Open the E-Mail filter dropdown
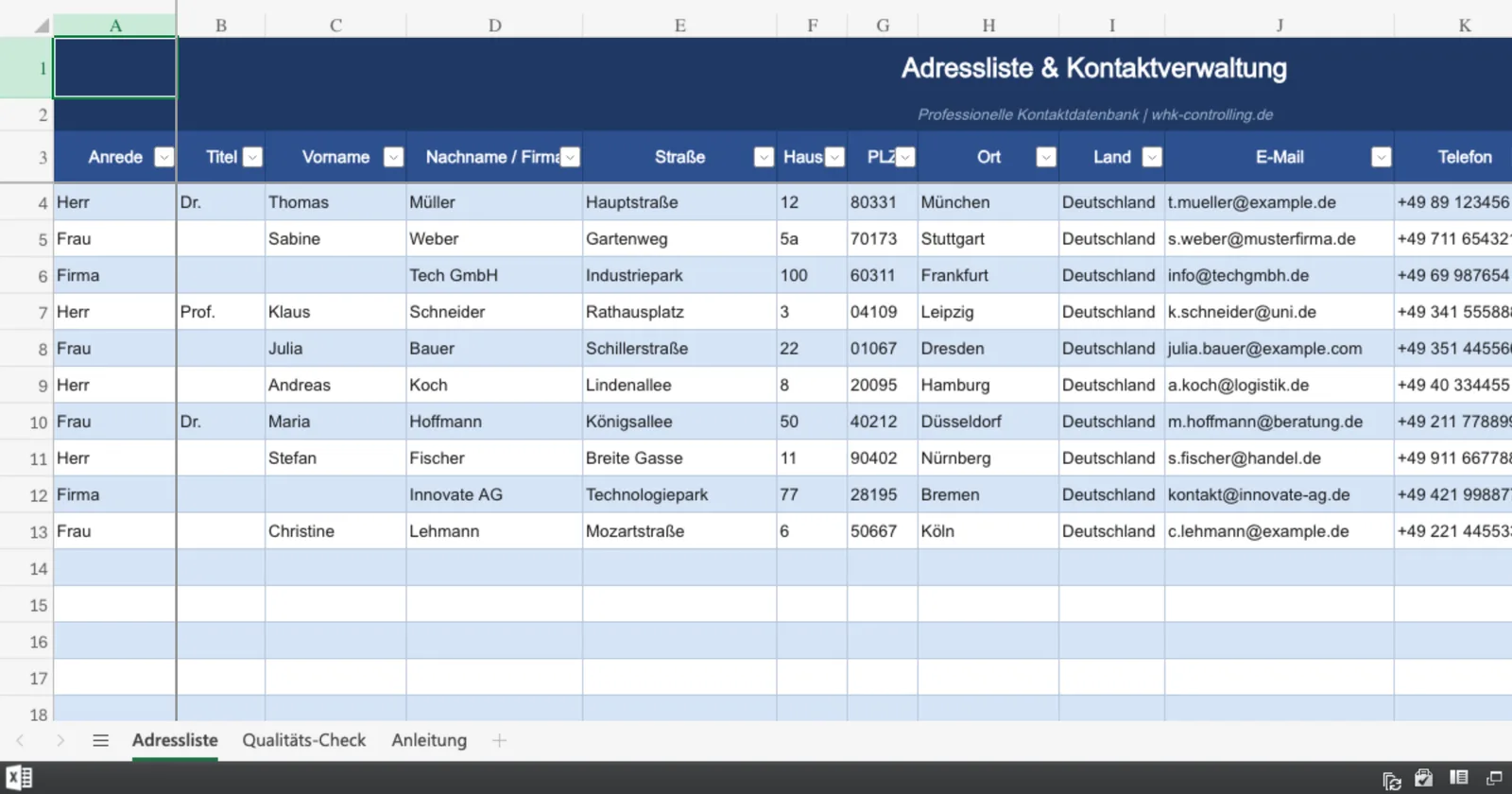This screenshot has height=794, width=1512. (x=1382, y=157)
